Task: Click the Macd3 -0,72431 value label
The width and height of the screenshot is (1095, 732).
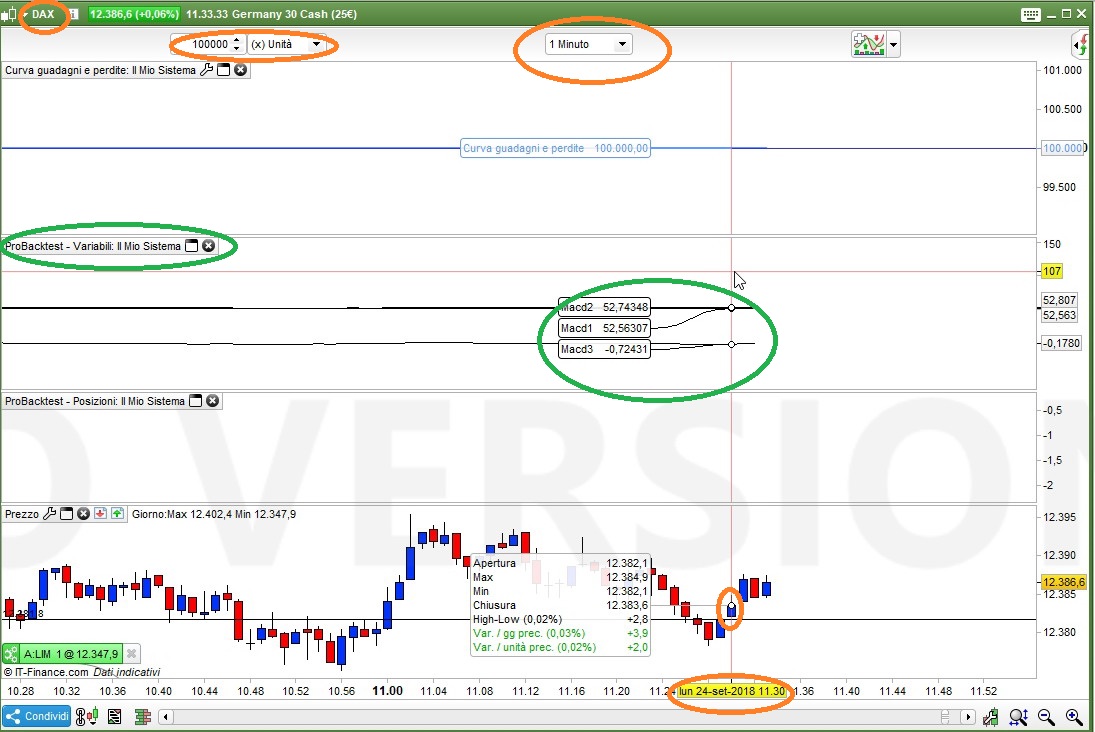Action: point(605,349)
